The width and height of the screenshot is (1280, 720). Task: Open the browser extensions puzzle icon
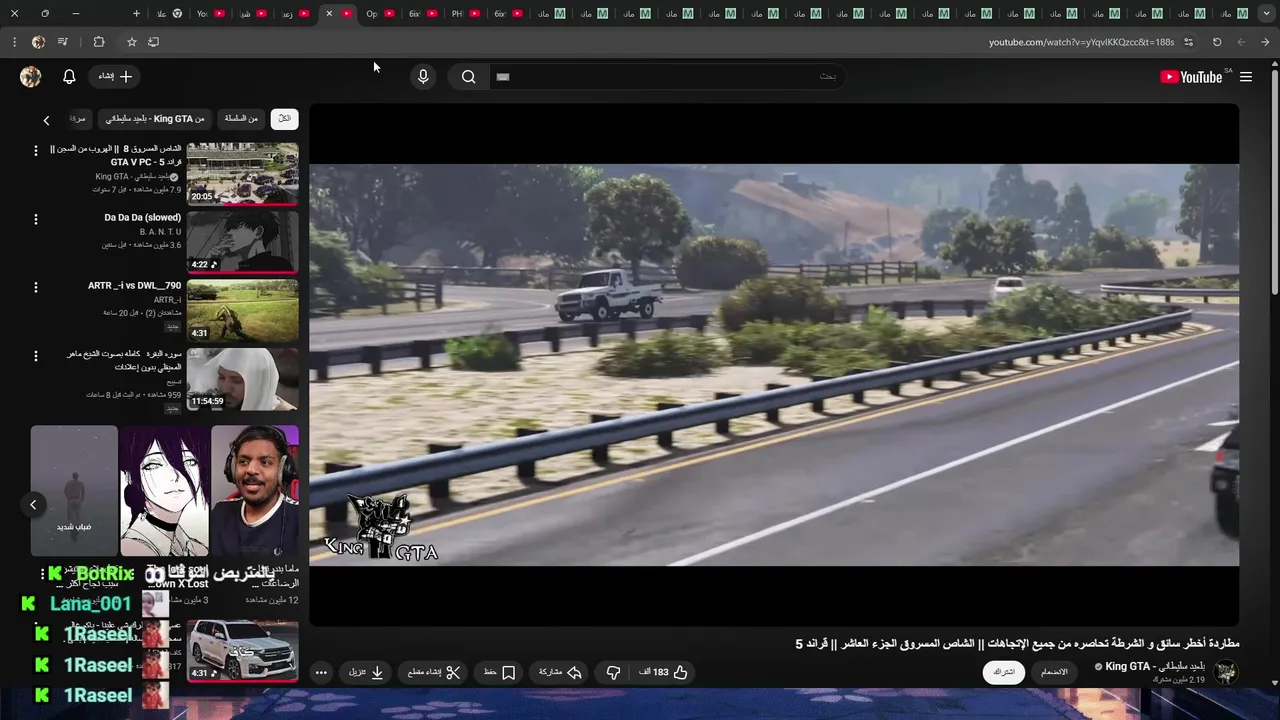pos(98,42)
